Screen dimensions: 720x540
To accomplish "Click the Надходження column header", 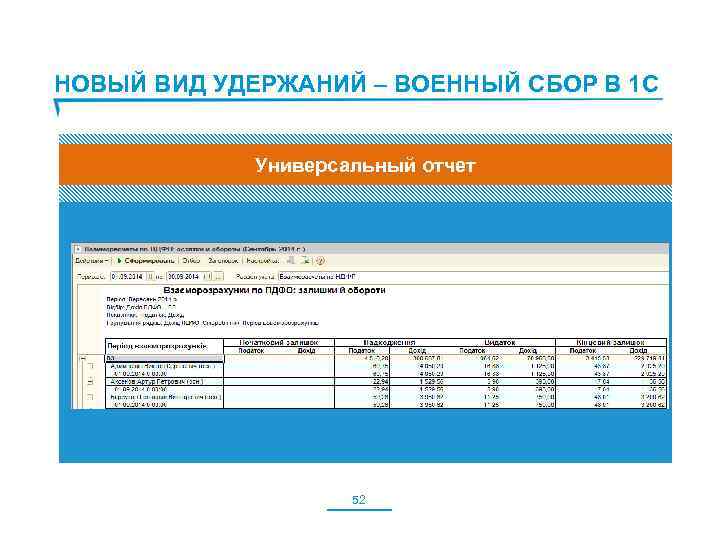I will (x=389, y=343).
